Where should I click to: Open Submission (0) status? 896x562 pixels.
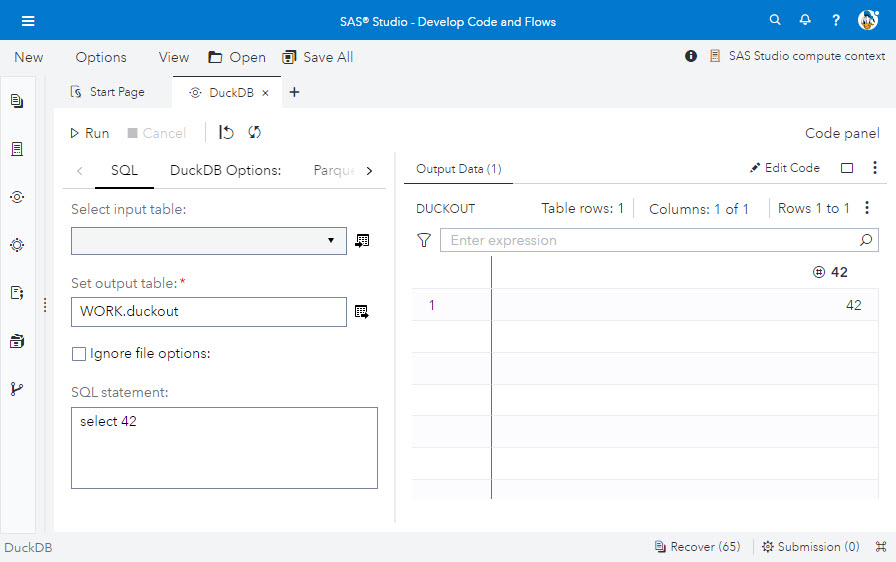pos(811,547)
